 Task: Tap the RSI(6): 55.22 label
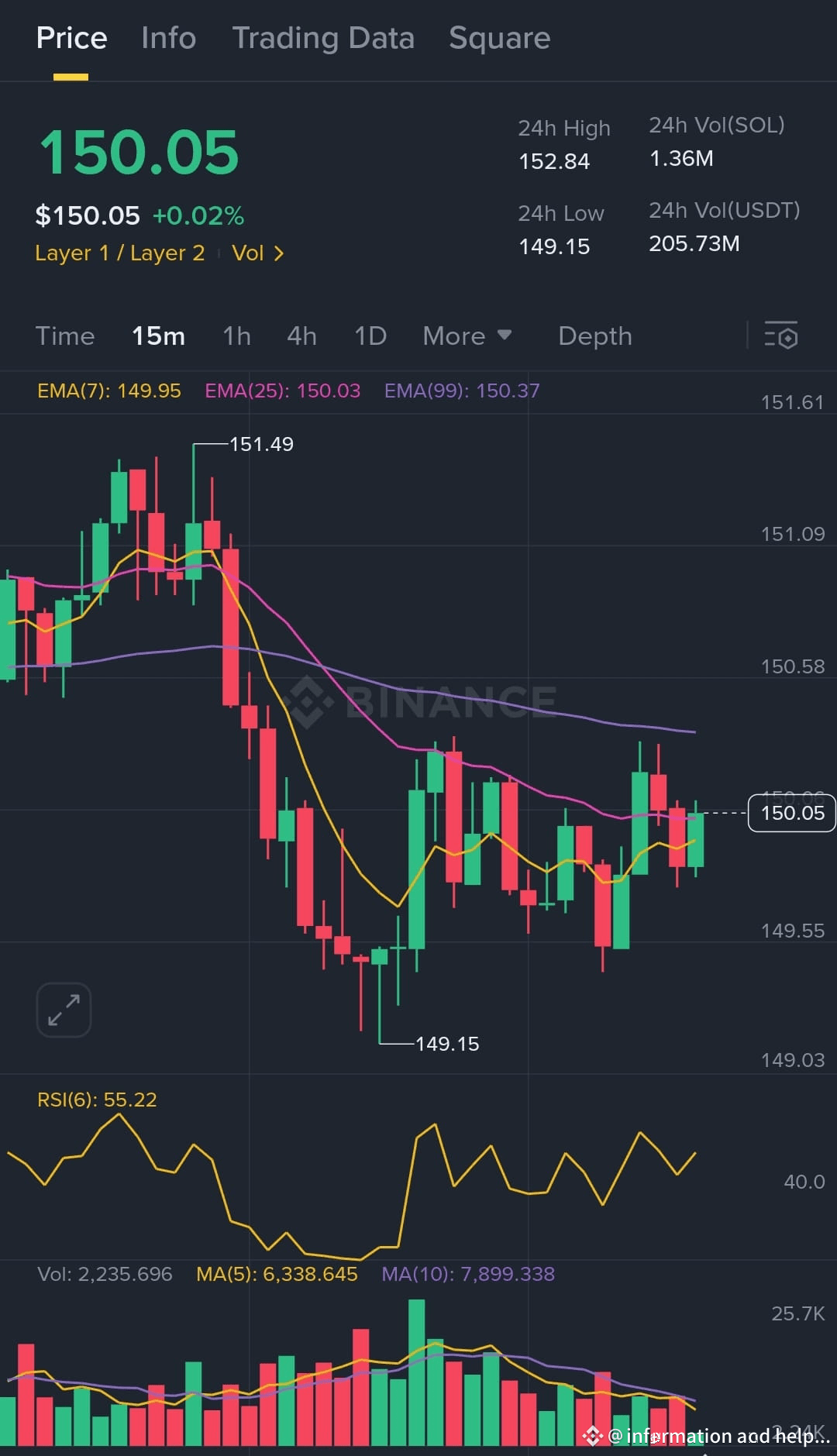(97, 1100)
